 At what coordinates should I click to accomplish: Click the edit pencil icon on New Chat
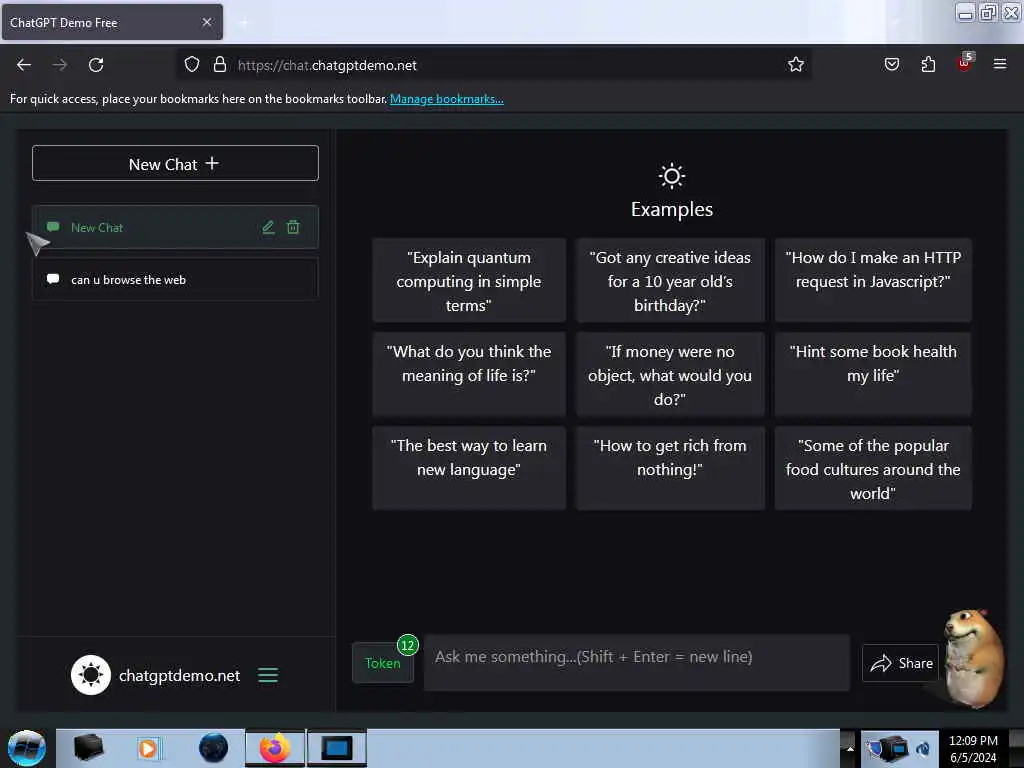(268, 227)
